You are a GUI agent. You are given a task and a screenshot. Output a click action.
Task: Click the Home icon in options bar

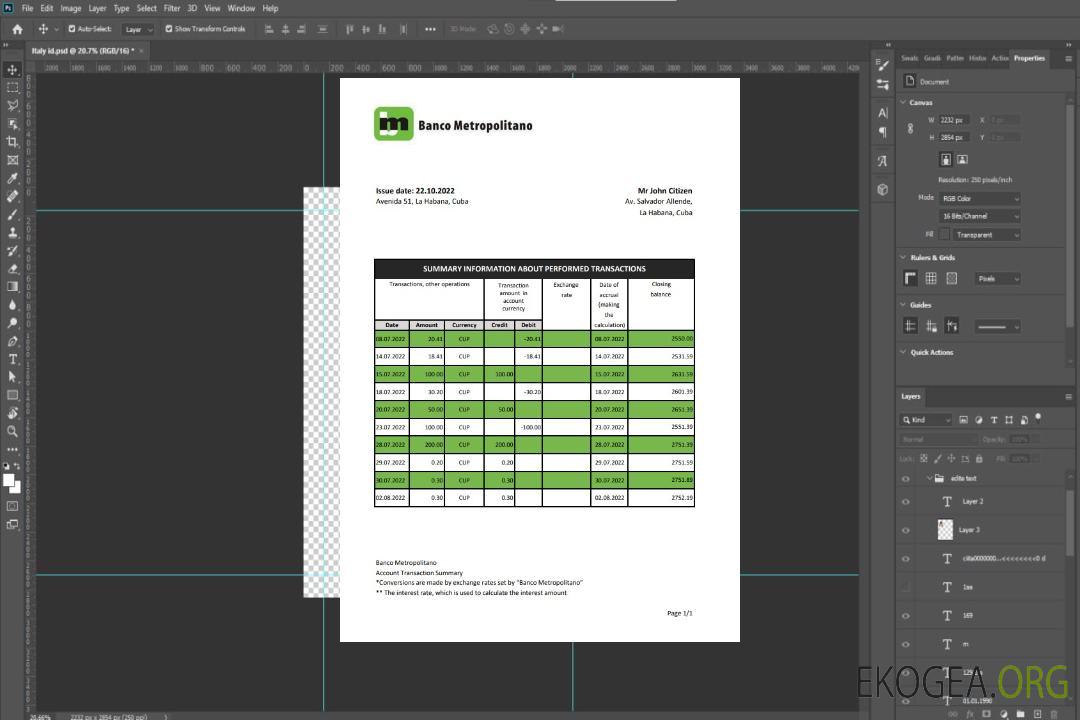tap(17, 29)
